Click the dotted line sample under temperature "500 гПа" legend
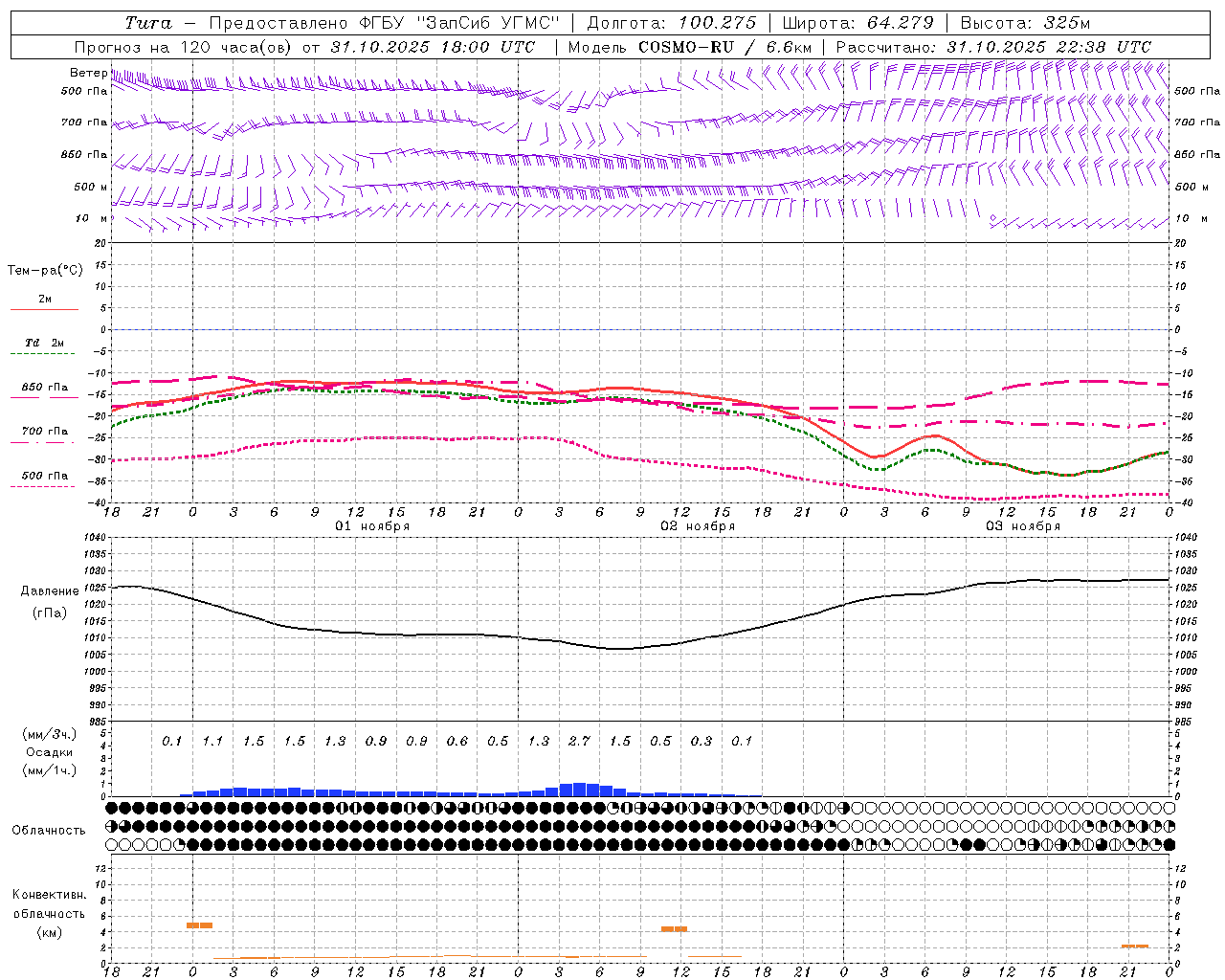This screenshot has height=980, width=1225. [42, 486]
